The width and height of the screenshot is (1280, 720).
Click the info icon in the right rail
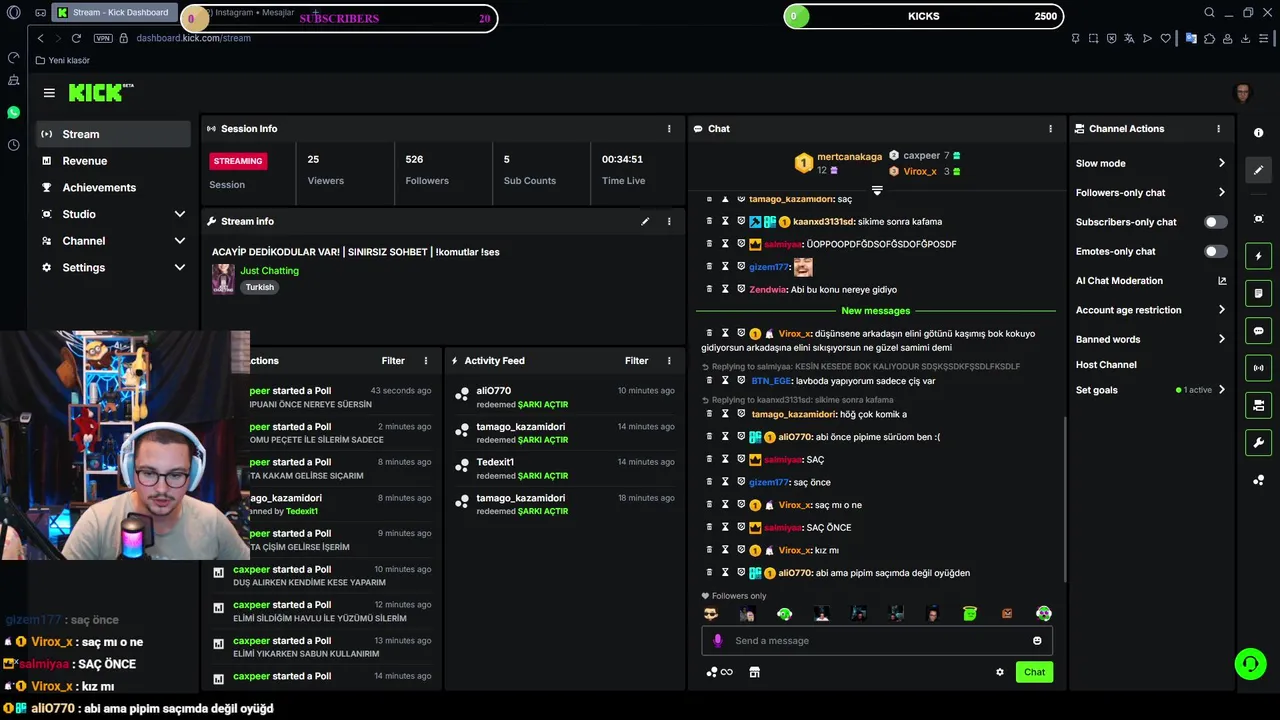pyautogui.click(x=1258, y=134)
